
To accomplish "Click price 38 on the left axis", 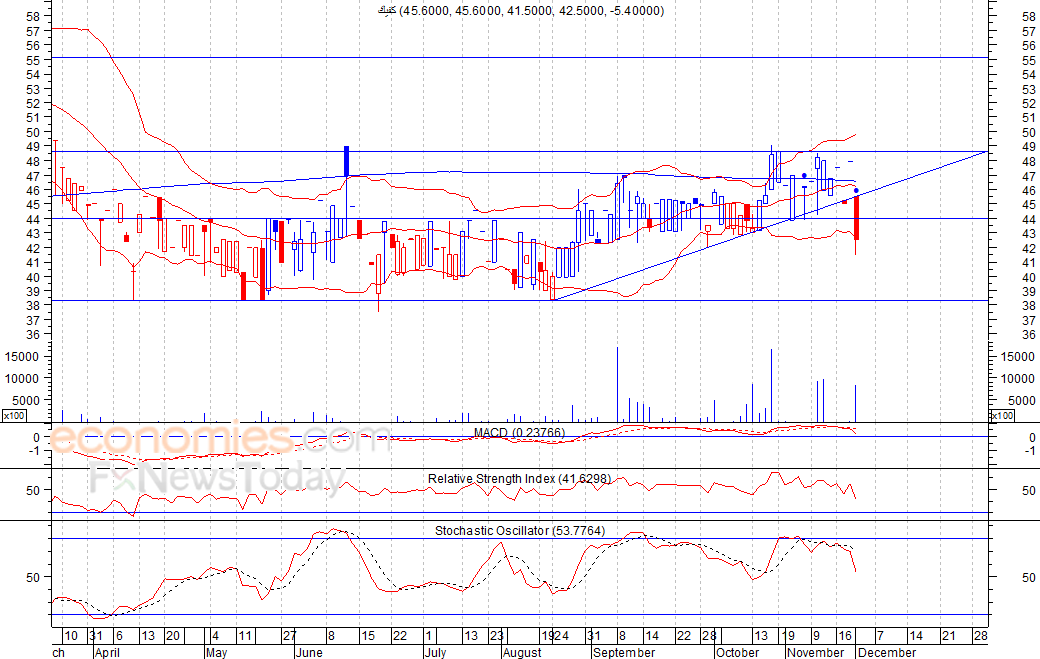I will point(32,306).
